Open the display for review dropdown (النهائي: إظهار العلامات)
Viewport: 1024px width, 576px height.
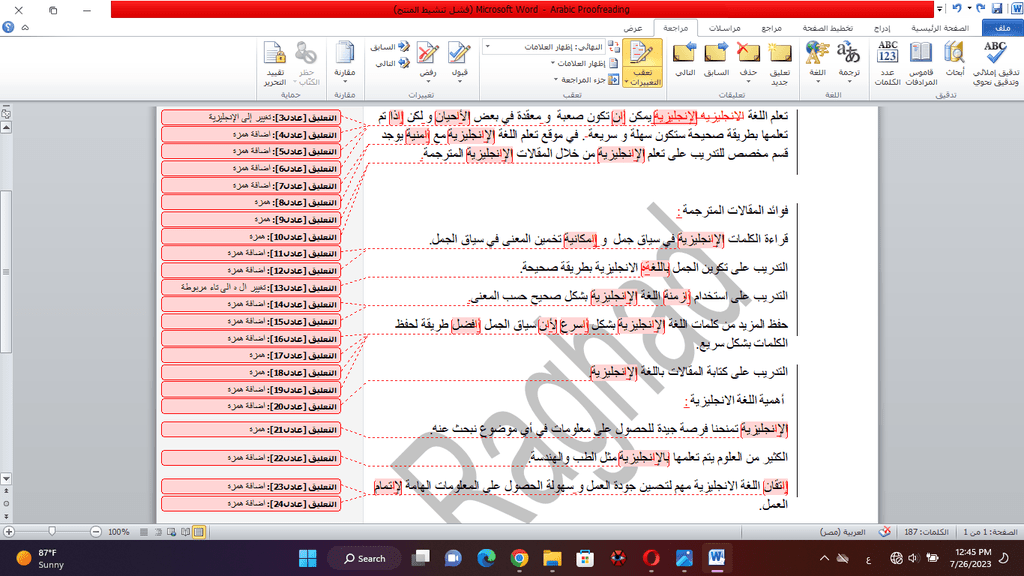click(545, 47)
